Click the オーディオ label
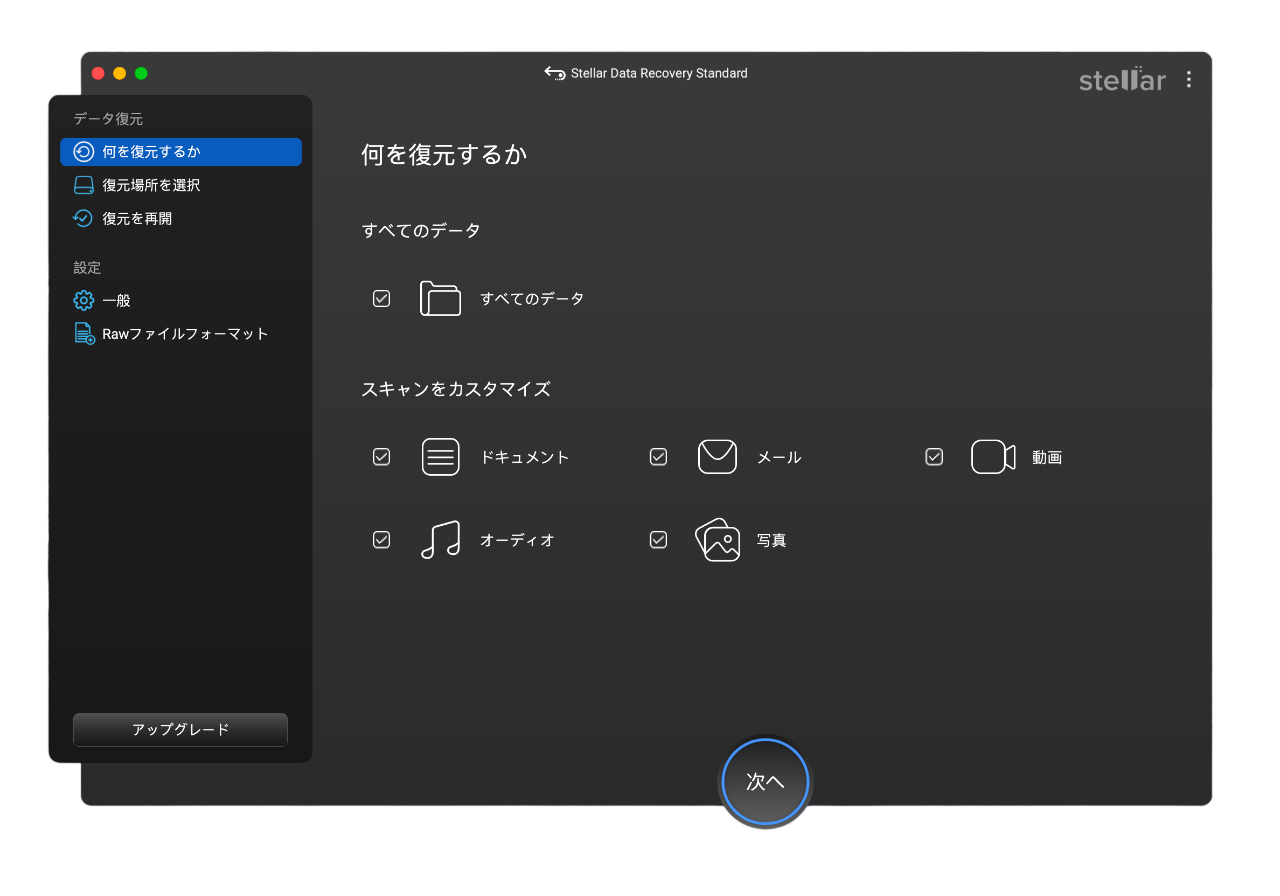This screenshot has width=1280, height=896. pos(517,540)
